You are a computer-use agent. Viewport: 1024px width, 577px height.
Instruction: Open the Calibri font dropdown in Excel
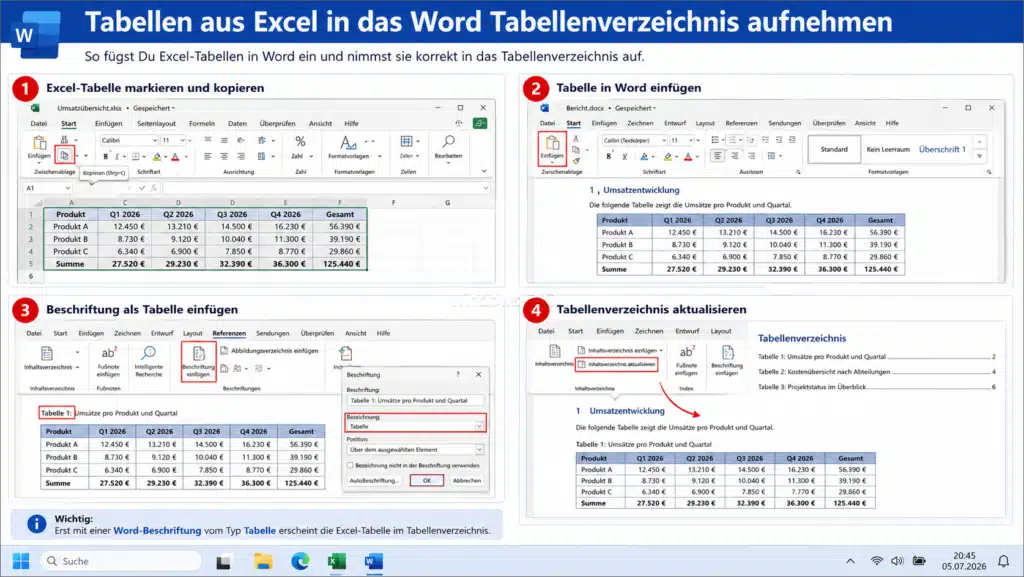[x=154, y=140]
